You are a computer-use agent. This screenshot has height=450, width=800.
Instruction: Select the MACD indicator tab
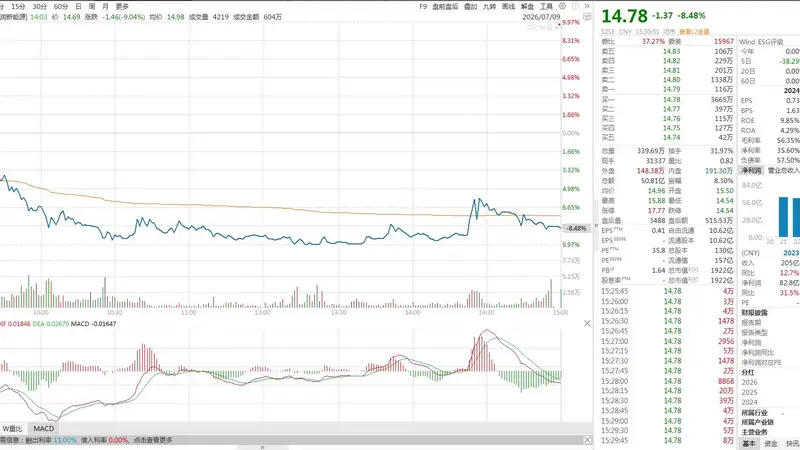click(x=43, y=429)
